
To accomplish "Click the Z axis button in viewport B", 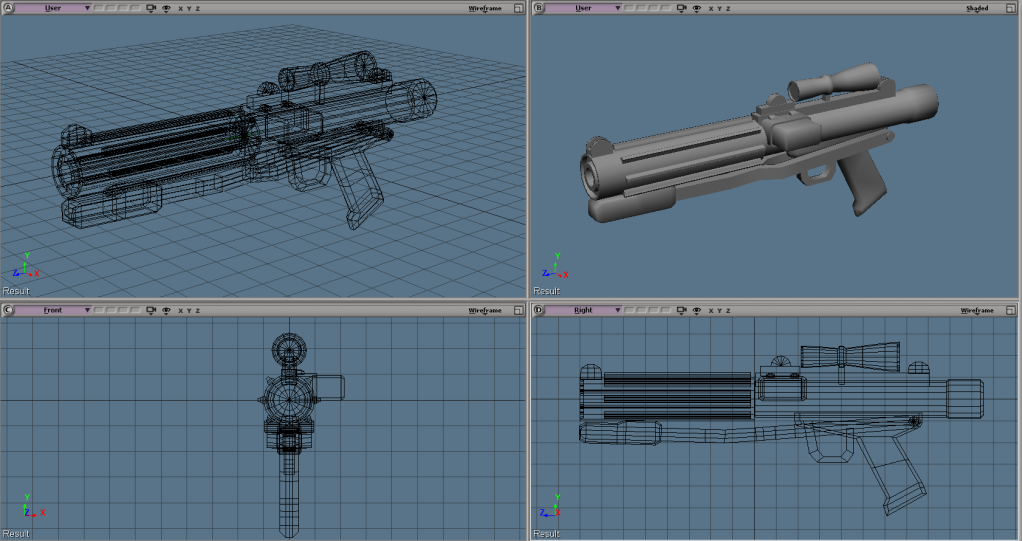I will [x=728, y=8].
